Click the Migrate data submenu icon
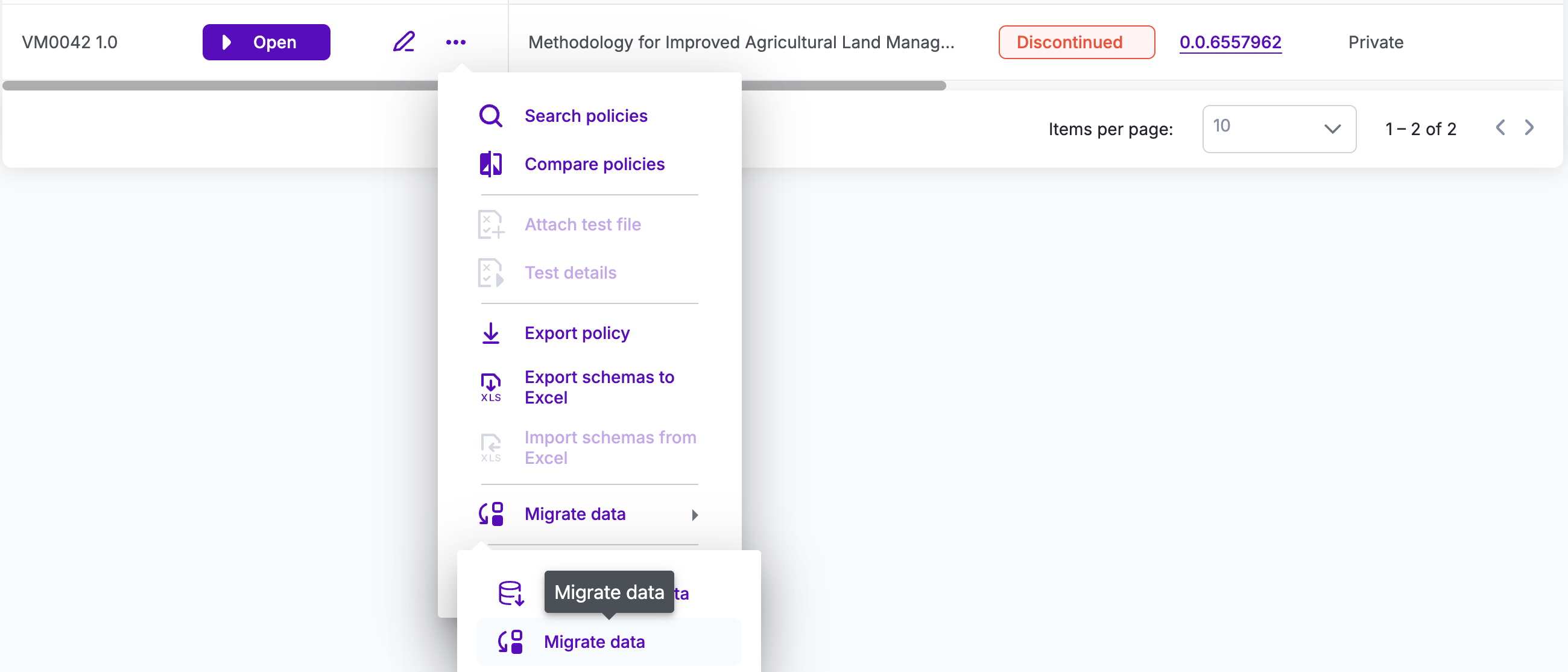This screenshot has width=1568, height=672. tap(510, 642)
